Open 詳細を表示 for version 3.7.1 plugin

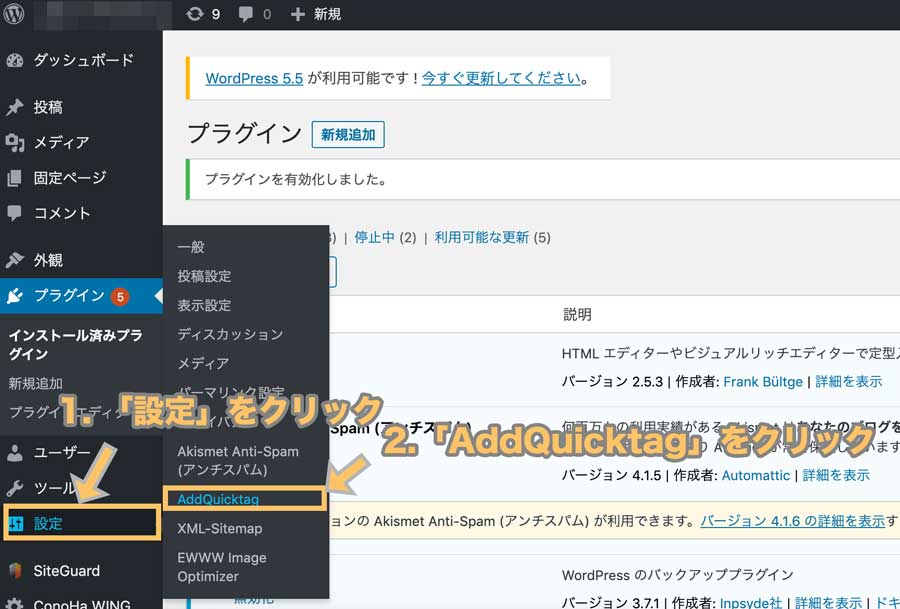[828, 602]
